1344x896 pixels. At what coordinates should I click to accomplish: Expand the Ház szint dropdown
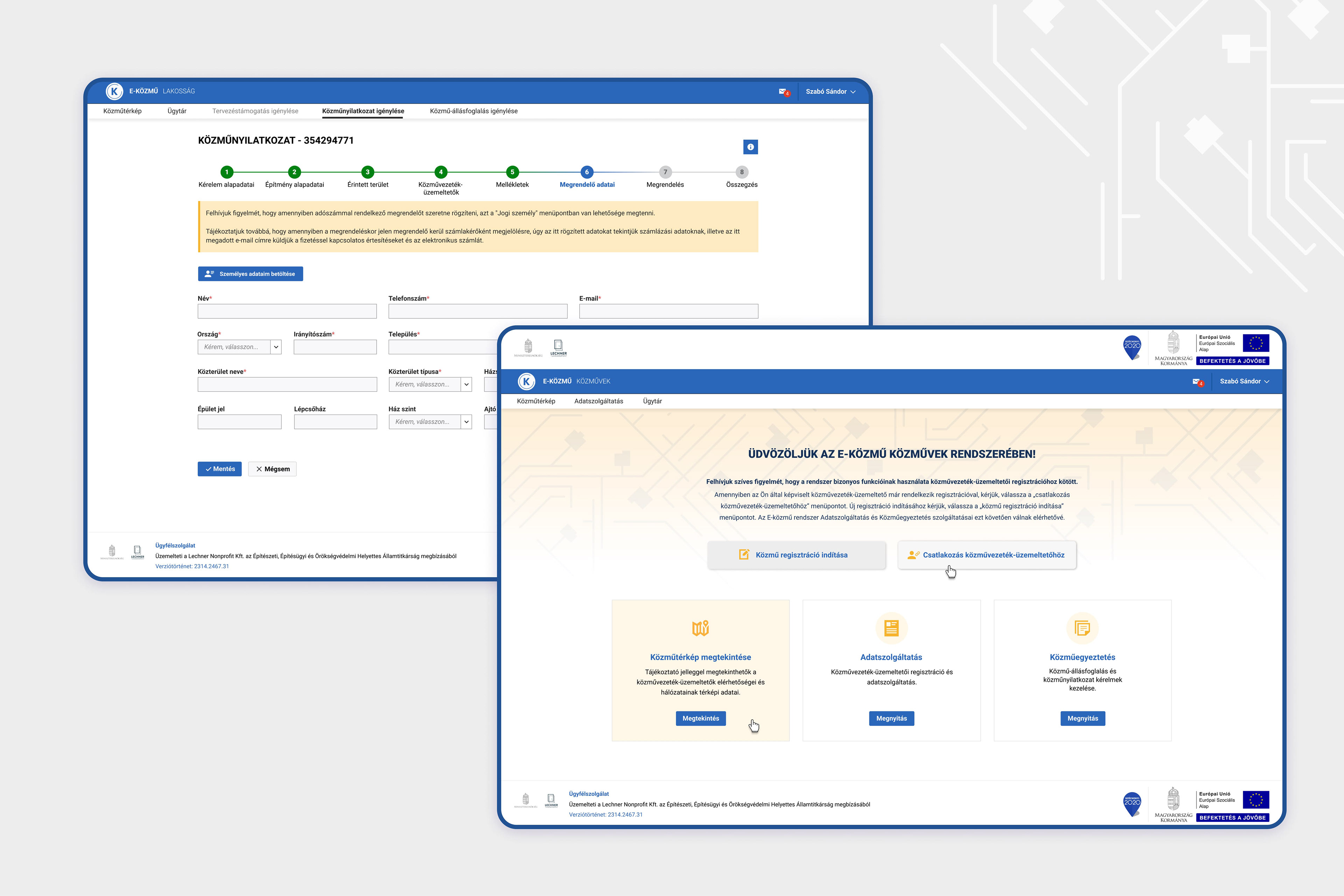tap(467, 422)
